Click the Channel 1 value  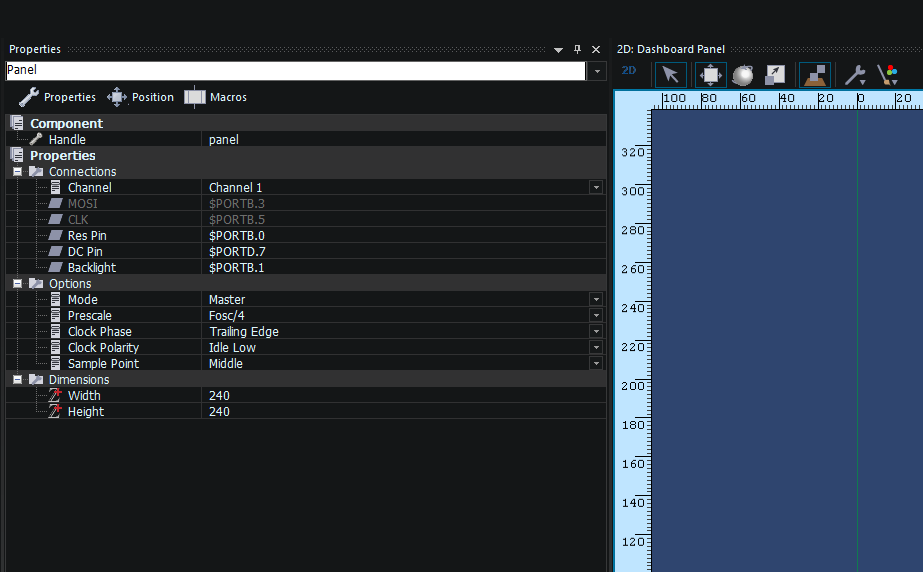[235, 188]
